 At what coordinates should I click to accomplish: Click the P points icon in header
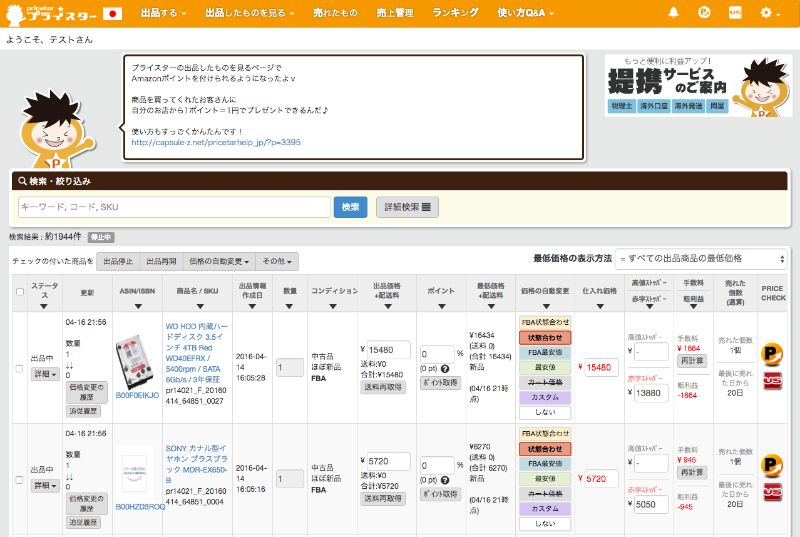[704, 13]
